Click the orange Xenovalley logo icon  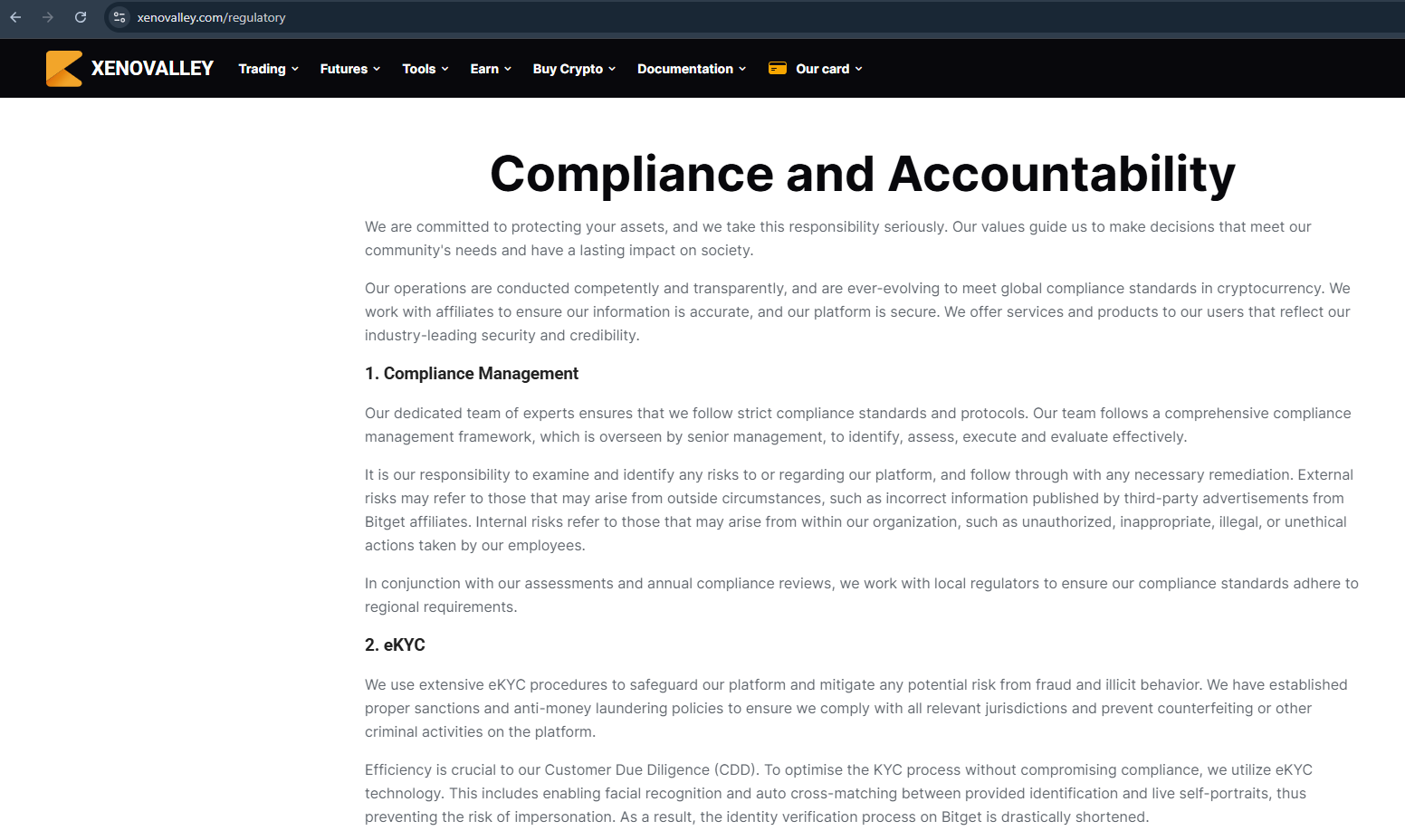coord(64,69)
